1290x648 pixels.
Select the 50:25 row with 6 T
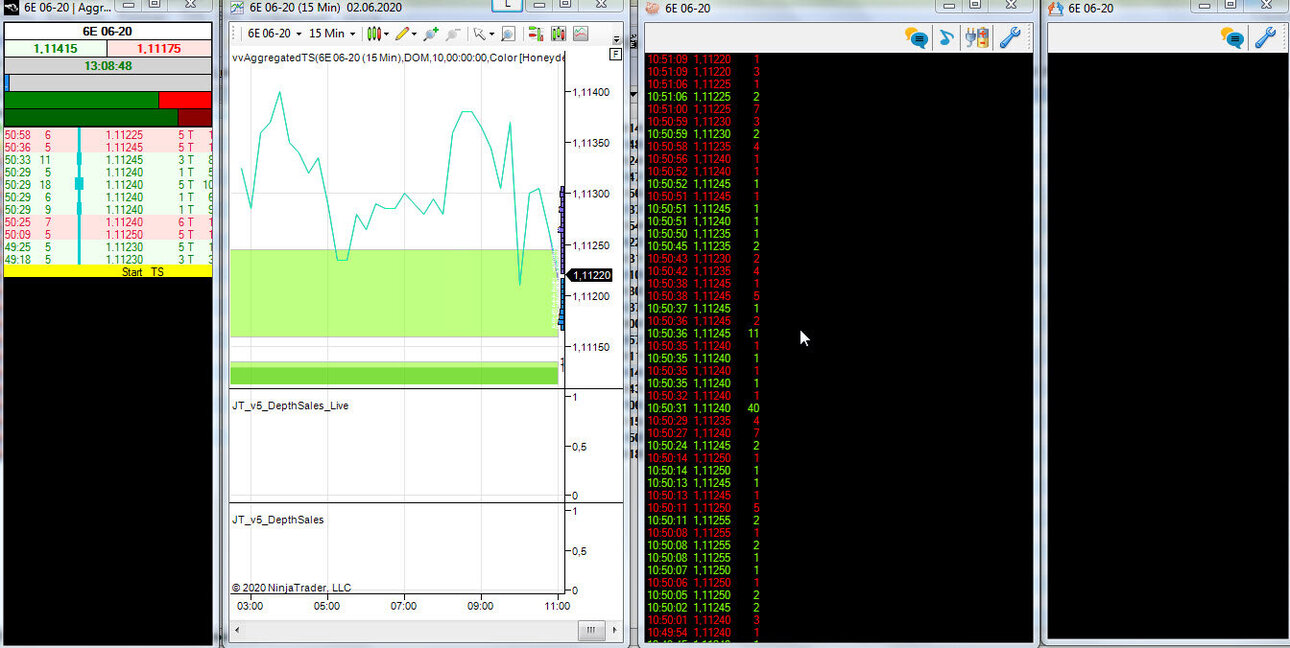pyautogui.click(x=108, y=222)
